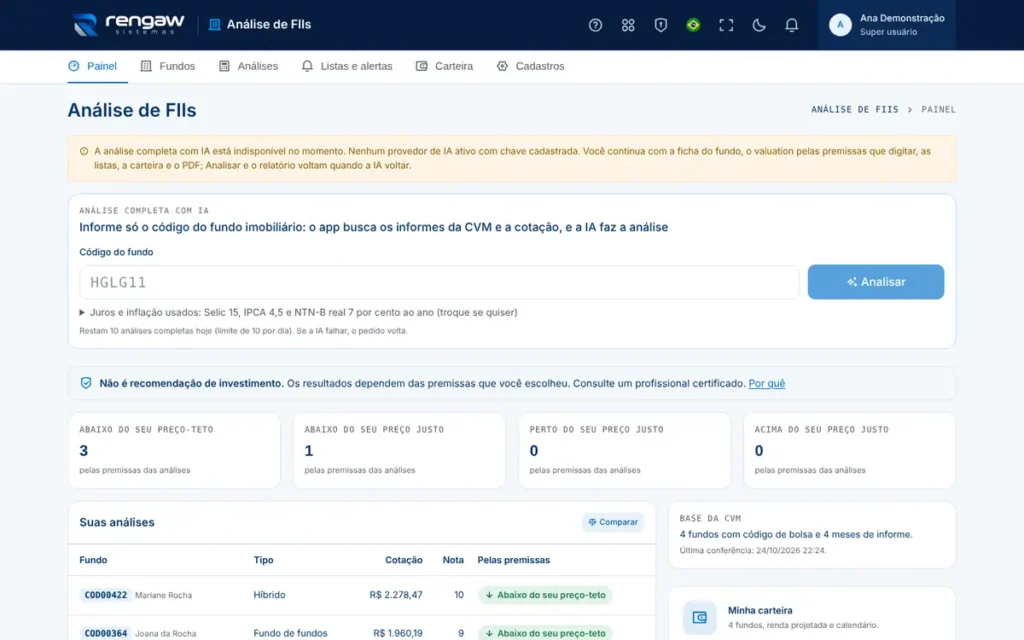Click Joana da Rocha fund name
The image size is (1024, 640).
pyautogui.click(x=165, y=633)
